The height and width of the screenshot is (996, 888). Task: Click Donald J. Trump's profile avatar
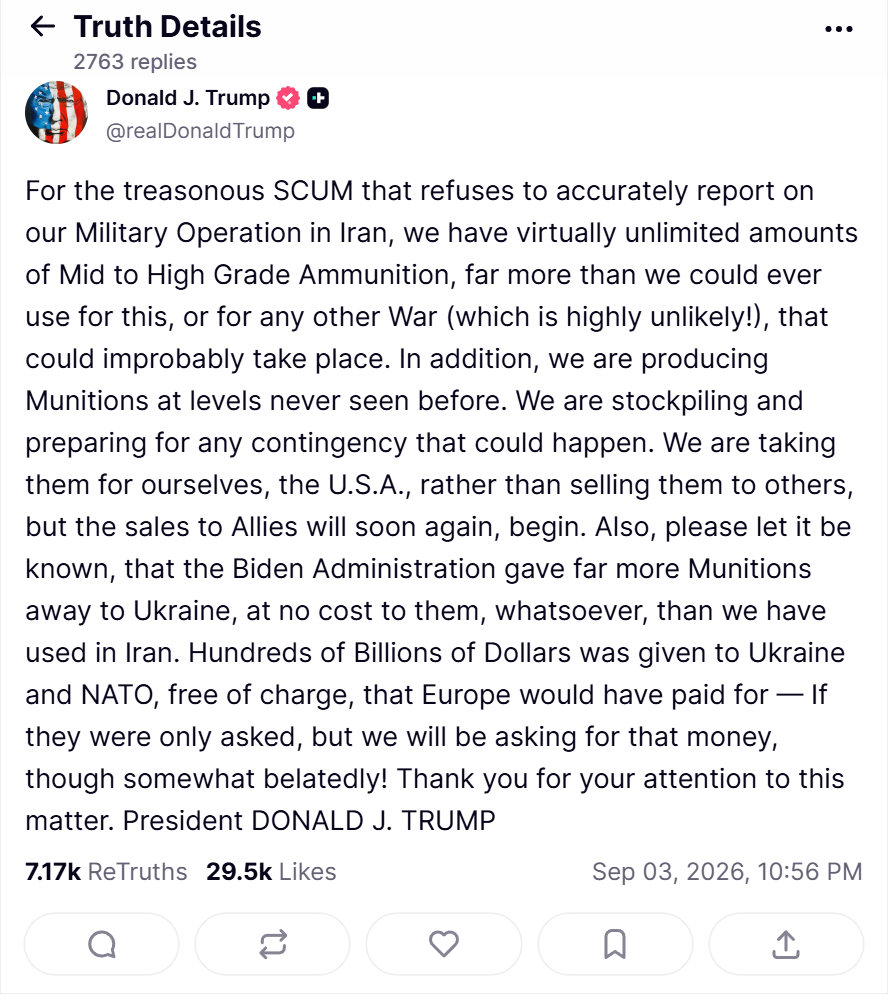pos(57,112)
